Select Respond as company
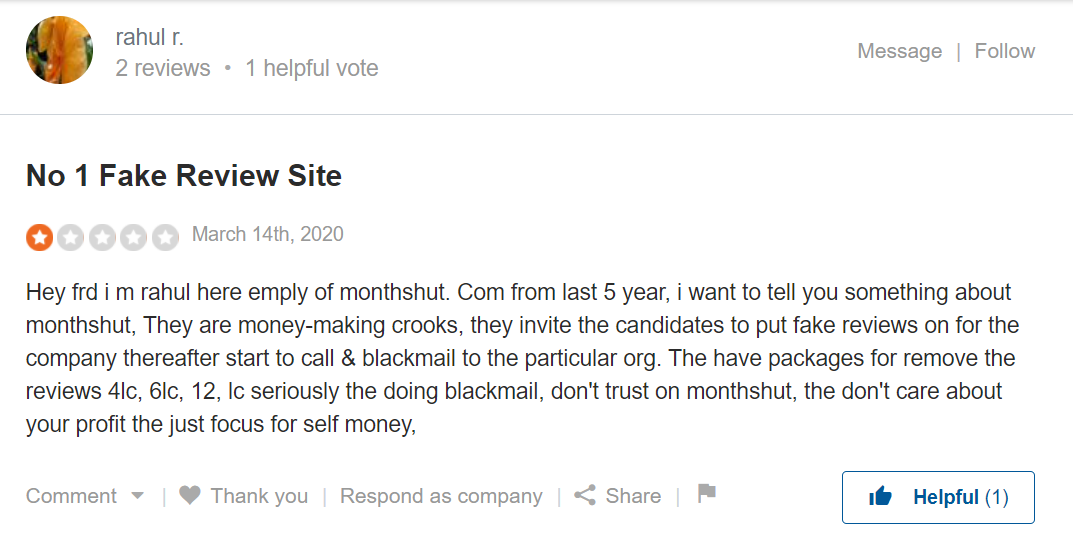This screenshot has width=1073, height=541. tap(441, 496)
